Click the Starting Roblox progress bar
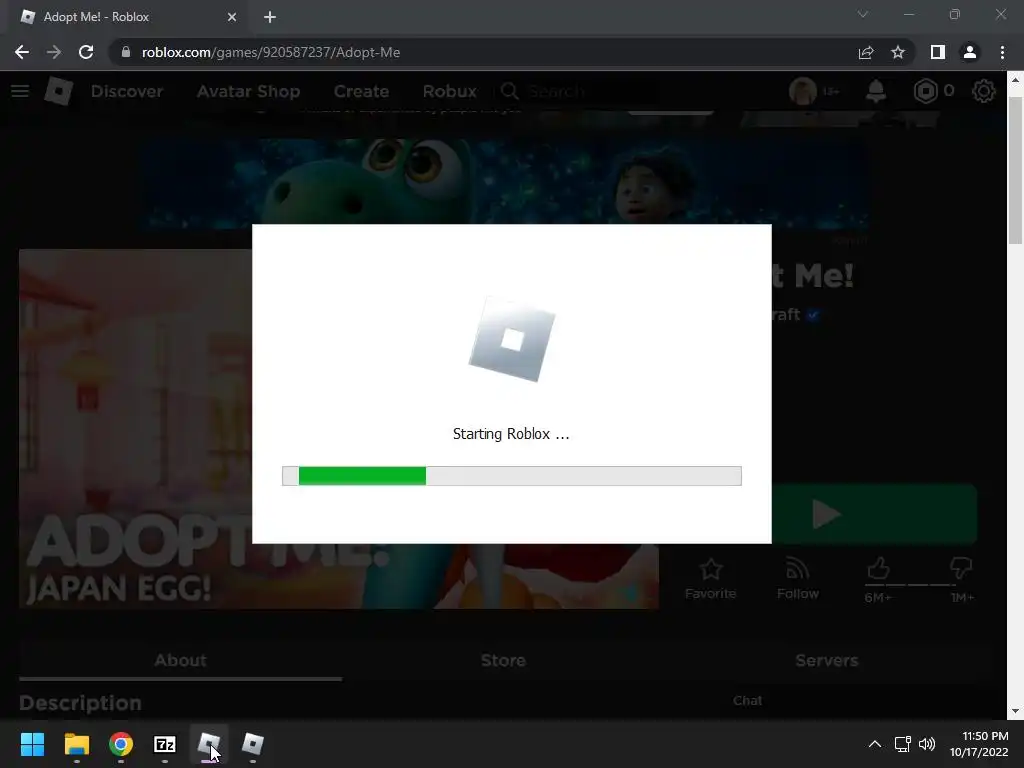 click(x=511, y=475)
